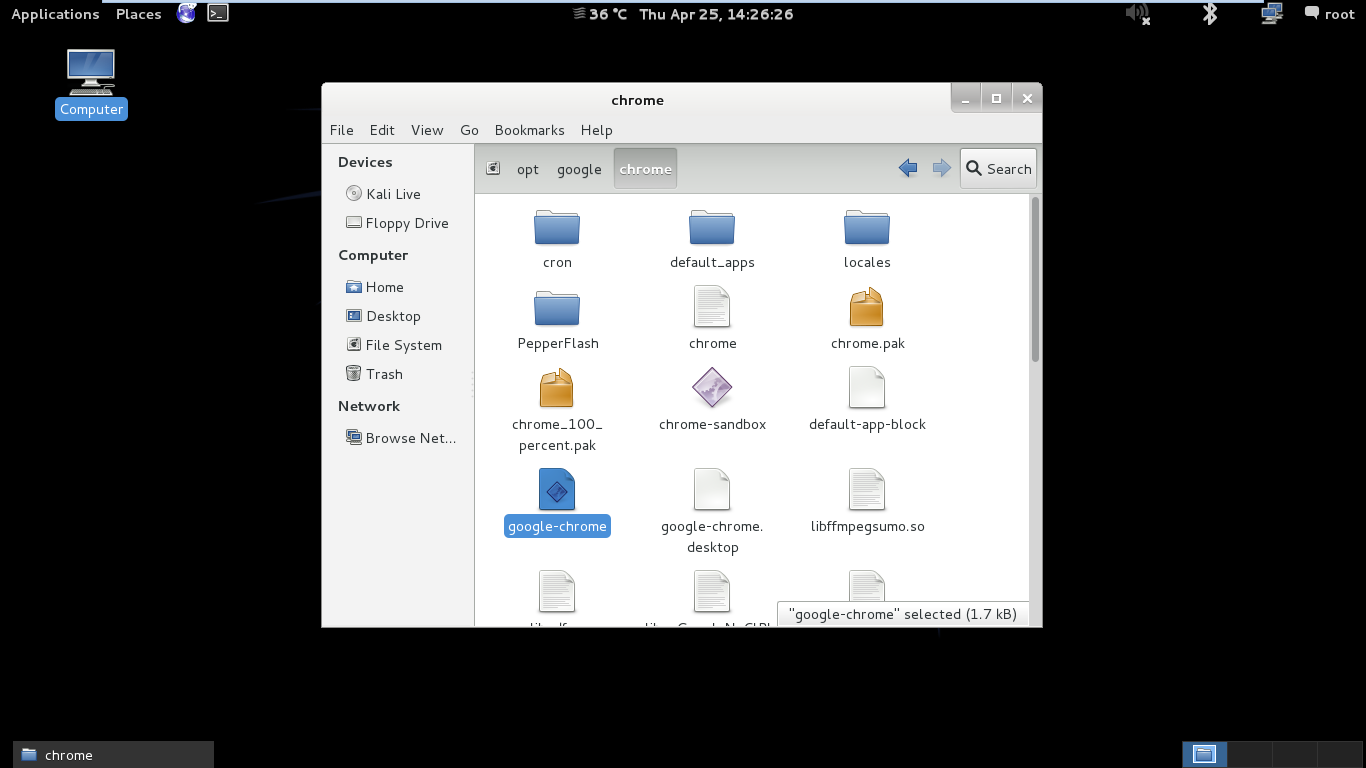This screenshot has width=1366, height=768.
Task: Navigate to opt in path bar
Action: tap(528, 169)
